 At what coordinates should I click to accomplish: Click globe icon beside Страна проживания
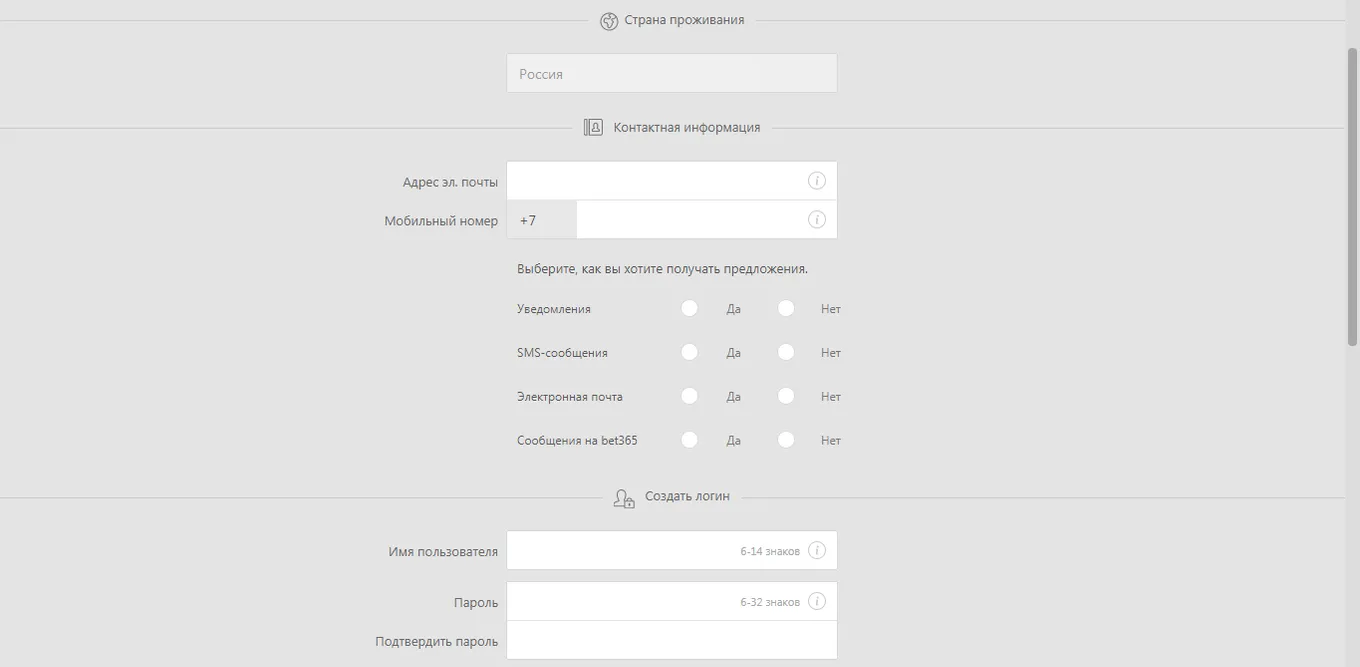[x=609, y=21]
